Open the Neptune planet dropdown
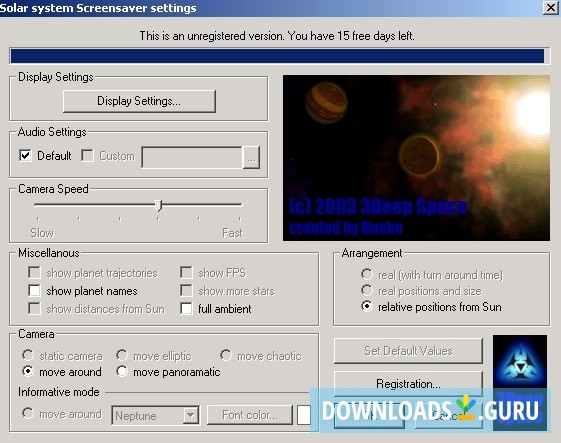The image size is (561, 443). 155,415
